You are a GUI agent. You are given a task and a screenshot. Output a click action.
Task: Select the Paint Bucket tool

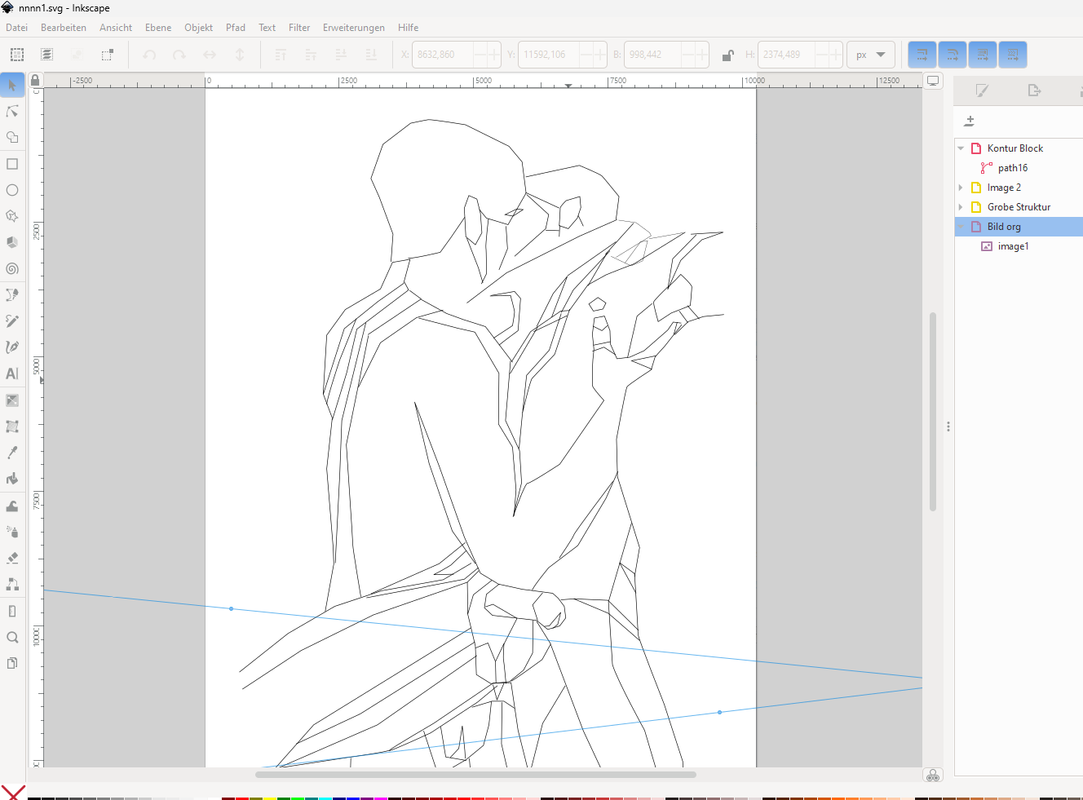(12, 479)
